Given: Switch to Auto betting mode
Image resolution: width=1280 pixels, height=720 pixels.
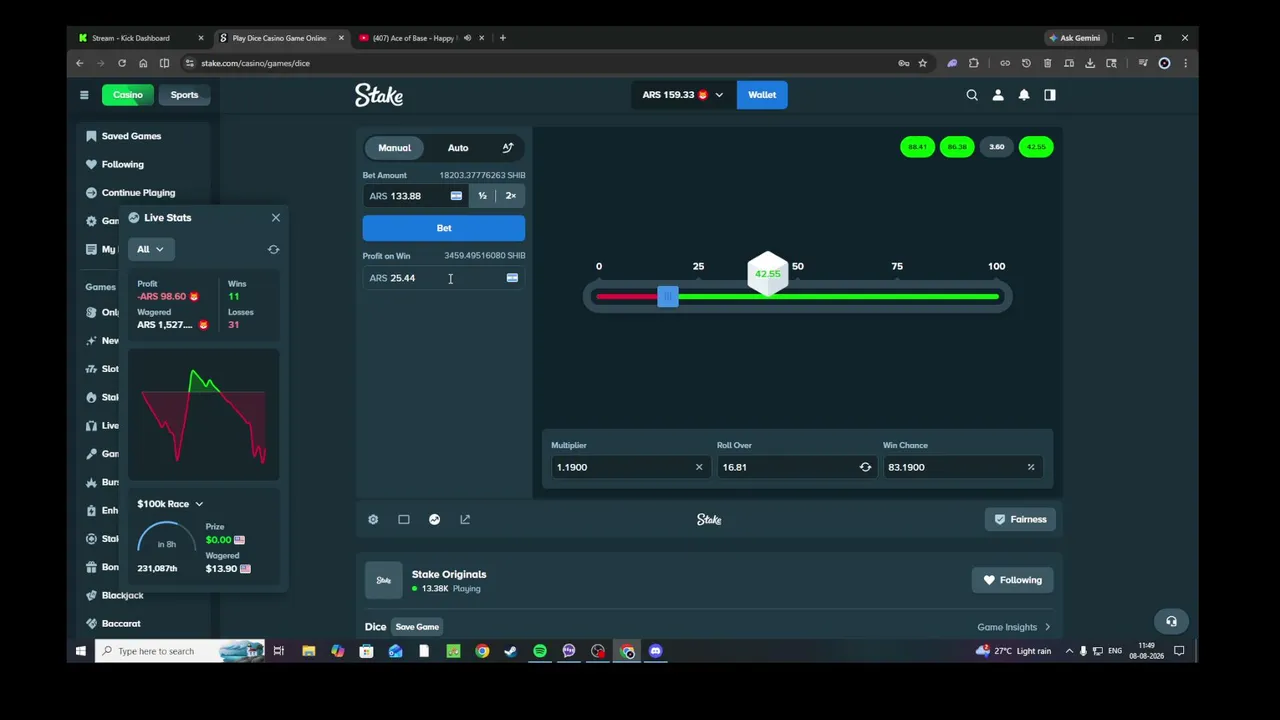Looking at the screenshot, I should click(458, 148).
